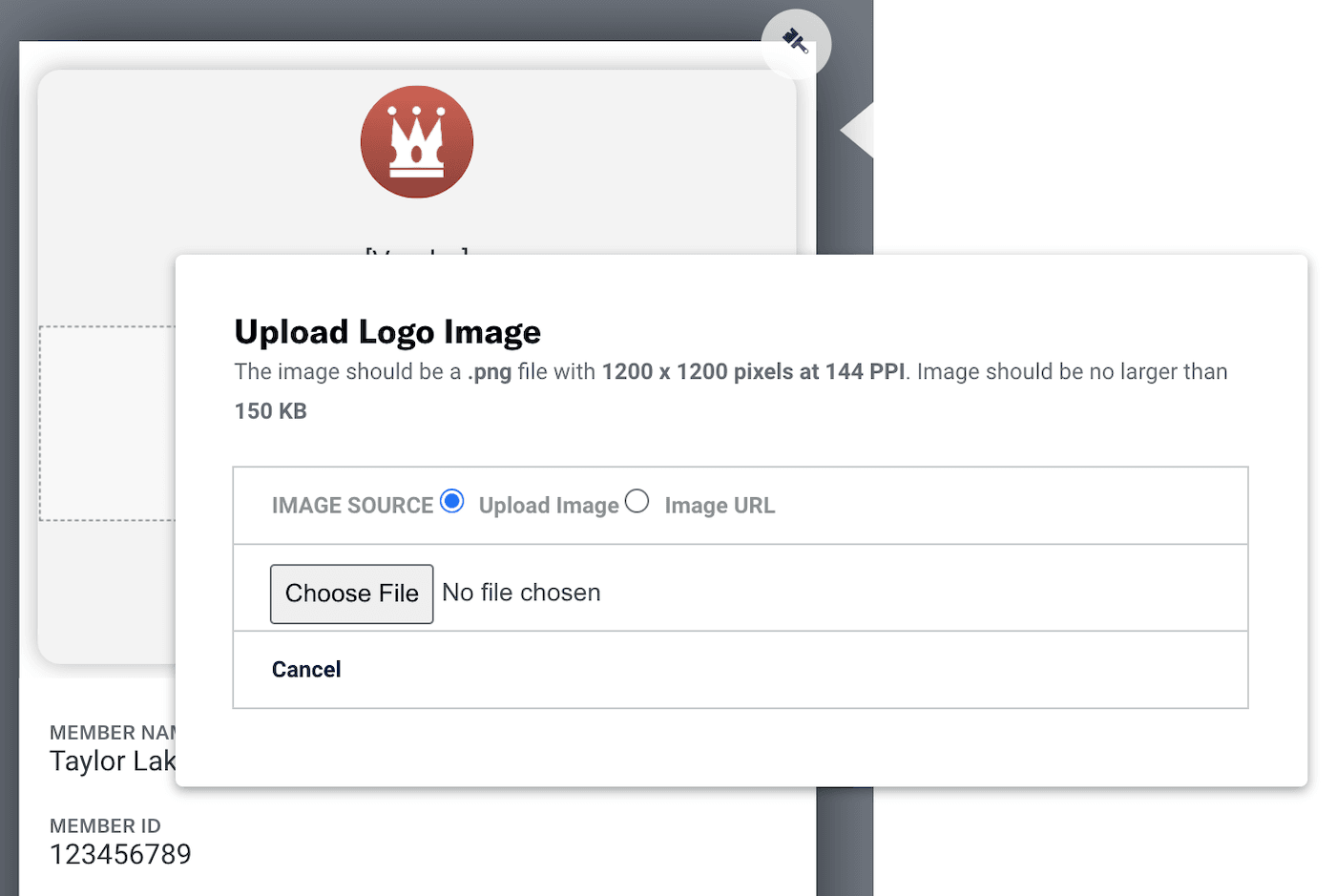Viewport: 1336px width, 896px height.
Task: Click the bold ".png" text
Action: [x=490, y=372]
